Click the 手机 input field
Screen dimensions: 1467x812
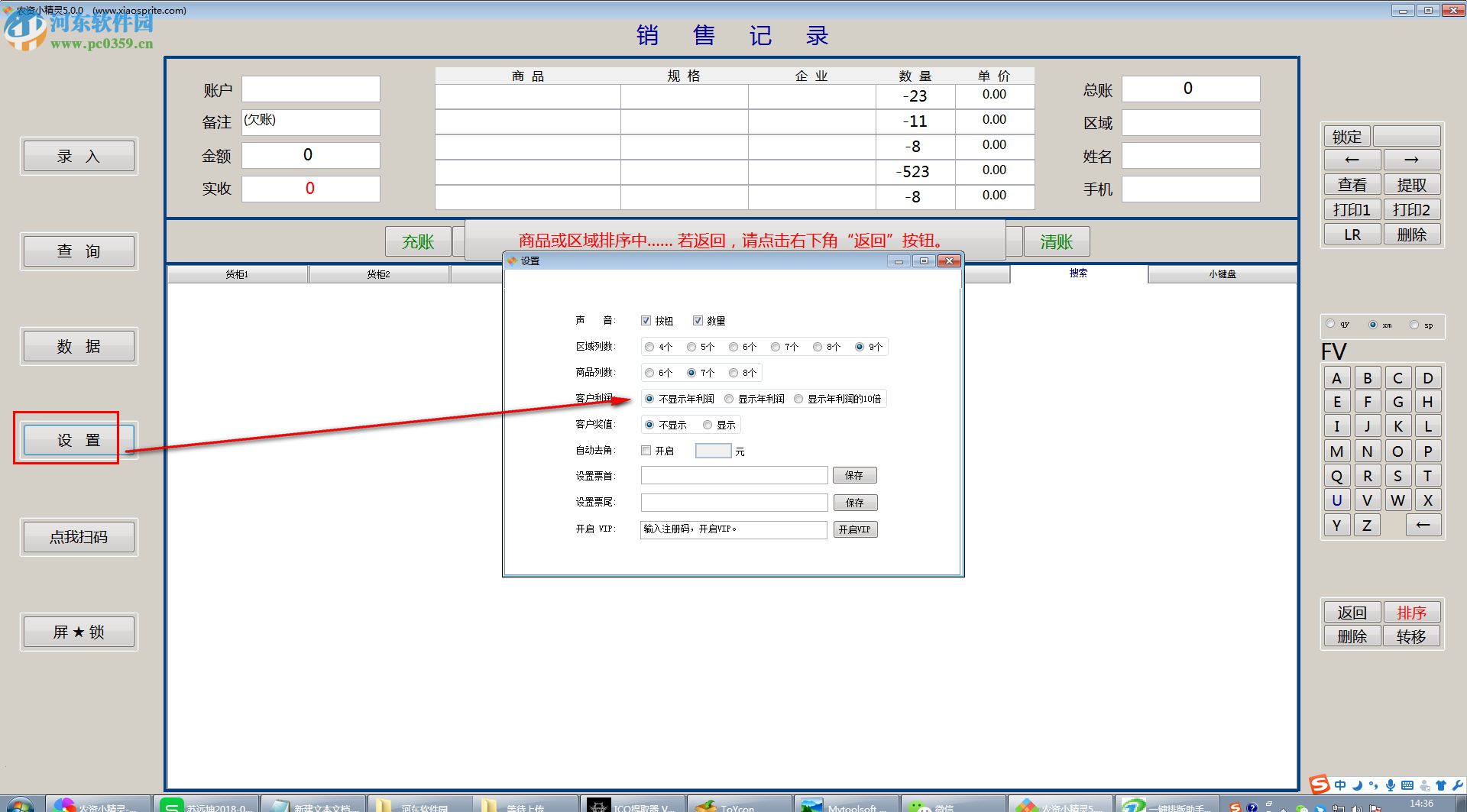click(x=1190, y=189)
